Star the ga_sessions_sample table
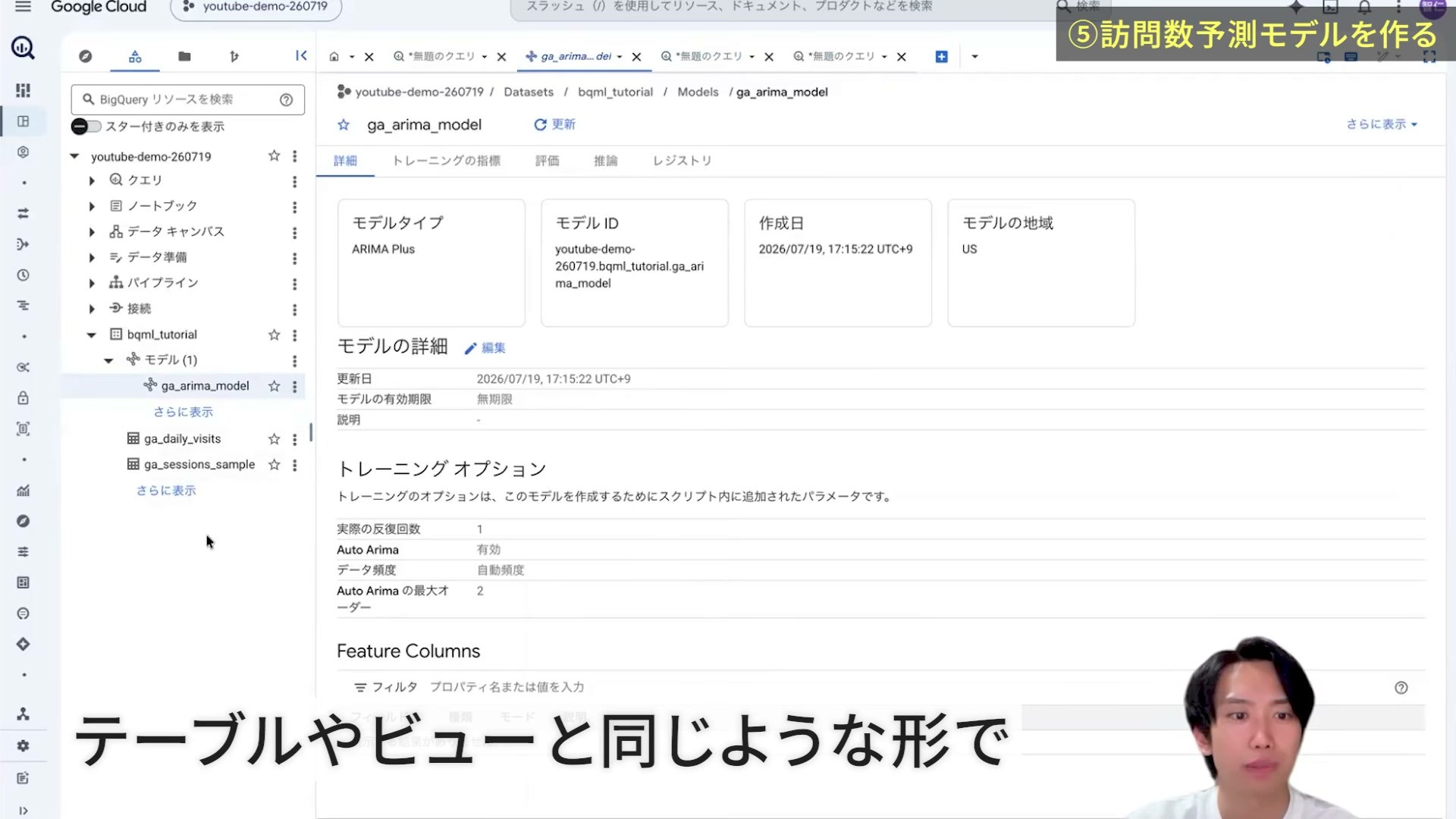Image resolution: width=1456 pixels, height=819 pixels. [274, 465]
